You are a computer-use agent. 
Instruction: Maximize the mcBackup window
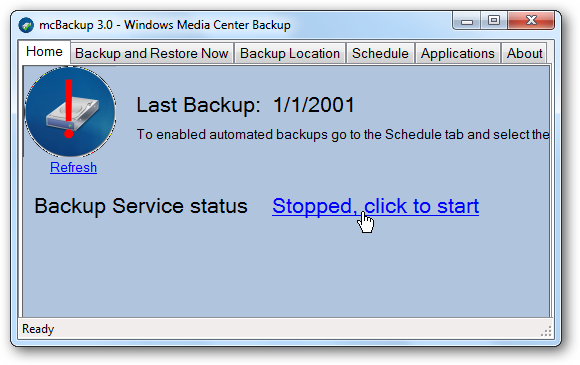click(x=494, y=21)
